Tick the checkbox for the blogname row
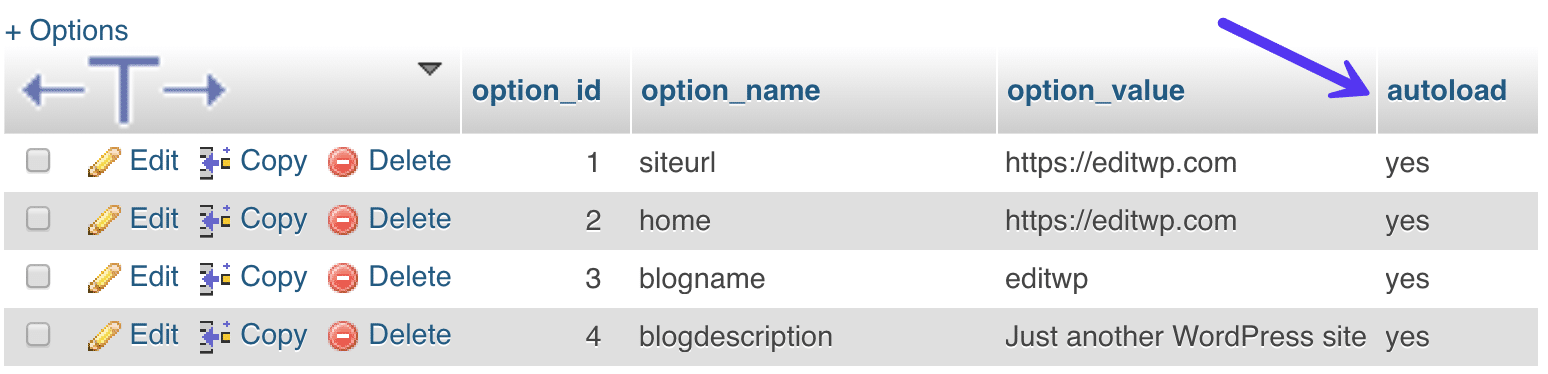1548x374 pixels. pyautogui.click(x=38, y=277)
